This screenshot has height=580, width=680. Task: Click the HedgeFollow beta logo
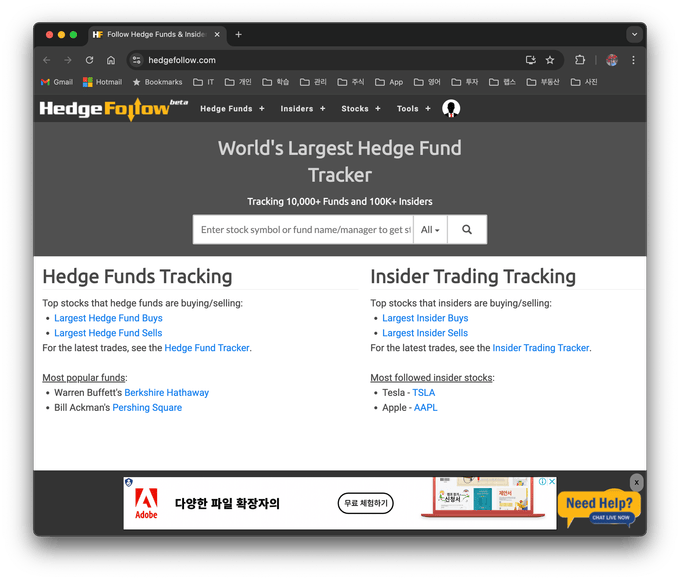click(113, 109)
